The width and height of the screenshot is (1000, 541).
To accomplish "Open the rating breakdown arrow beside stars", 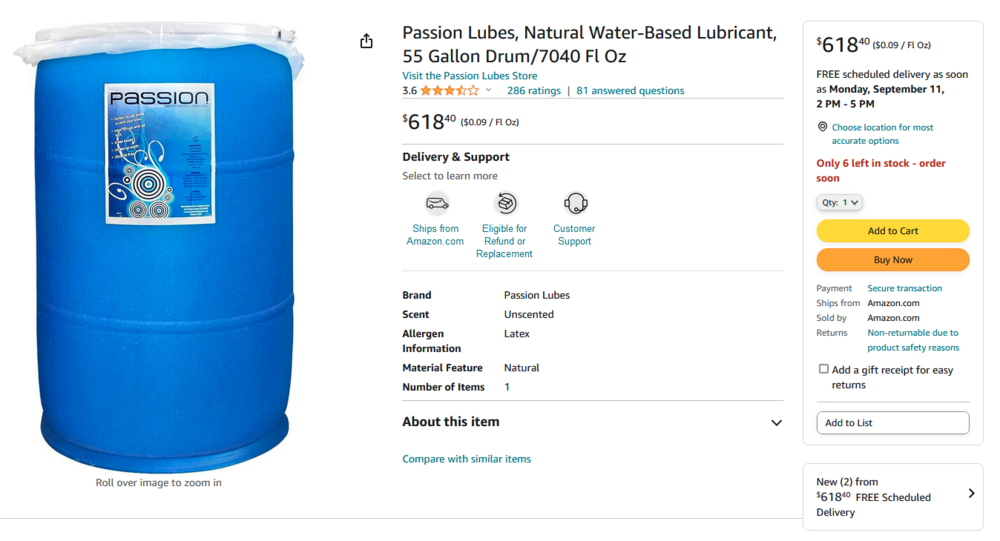I will pyautogui.click(x=488, y=91).
